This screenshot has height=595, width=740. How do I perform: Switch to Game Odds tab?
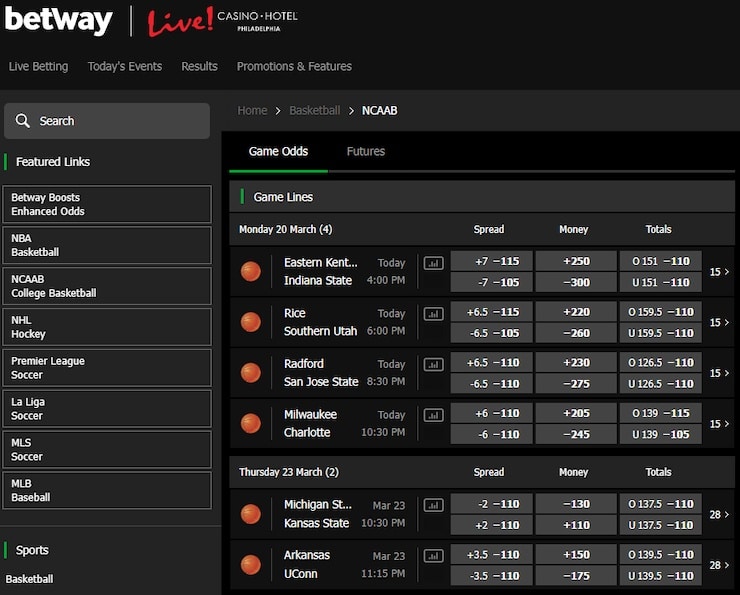(x=278, y=151)
